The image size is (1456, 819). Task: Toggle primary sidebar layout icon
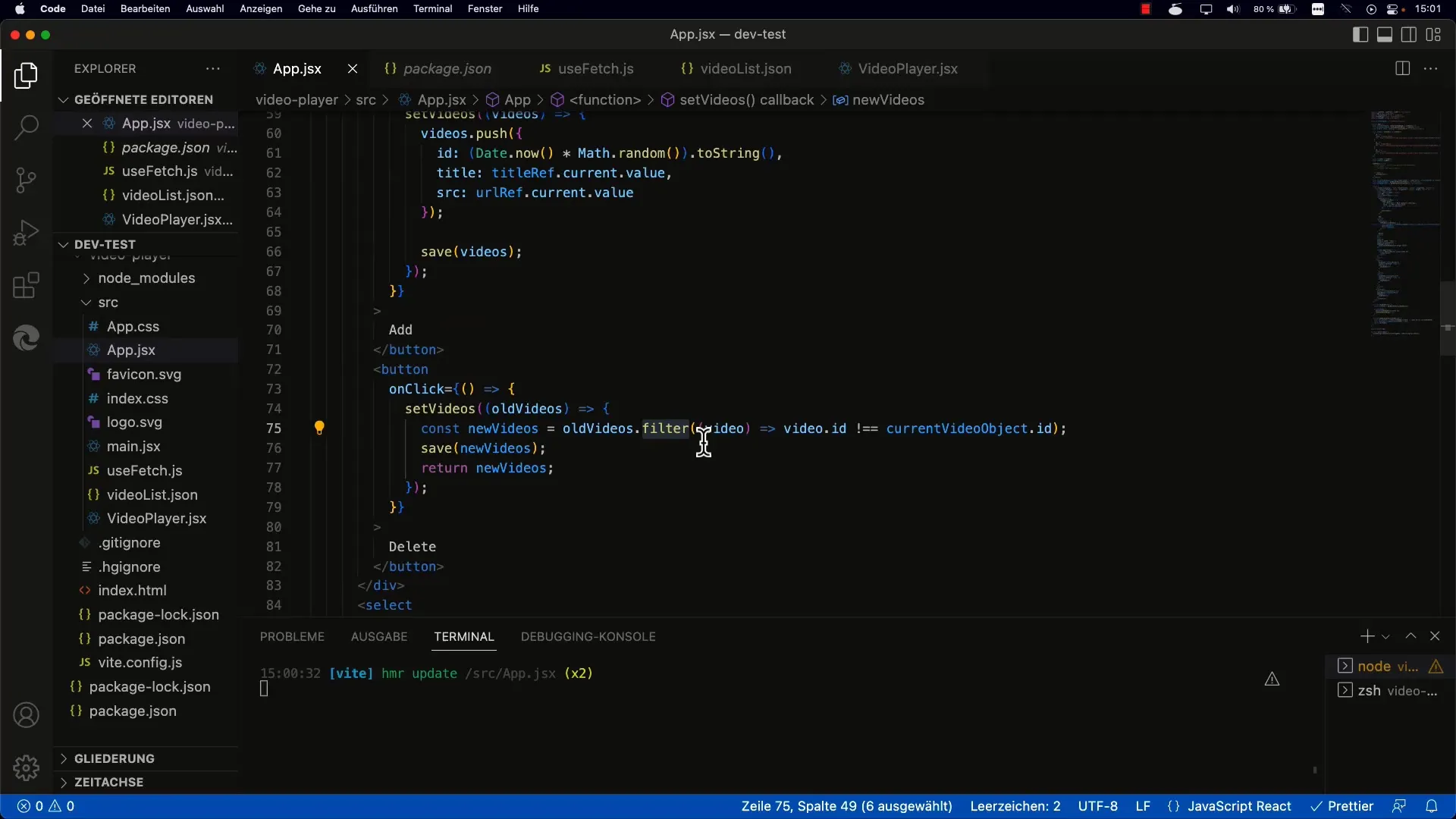click(x=1360, y=35)
